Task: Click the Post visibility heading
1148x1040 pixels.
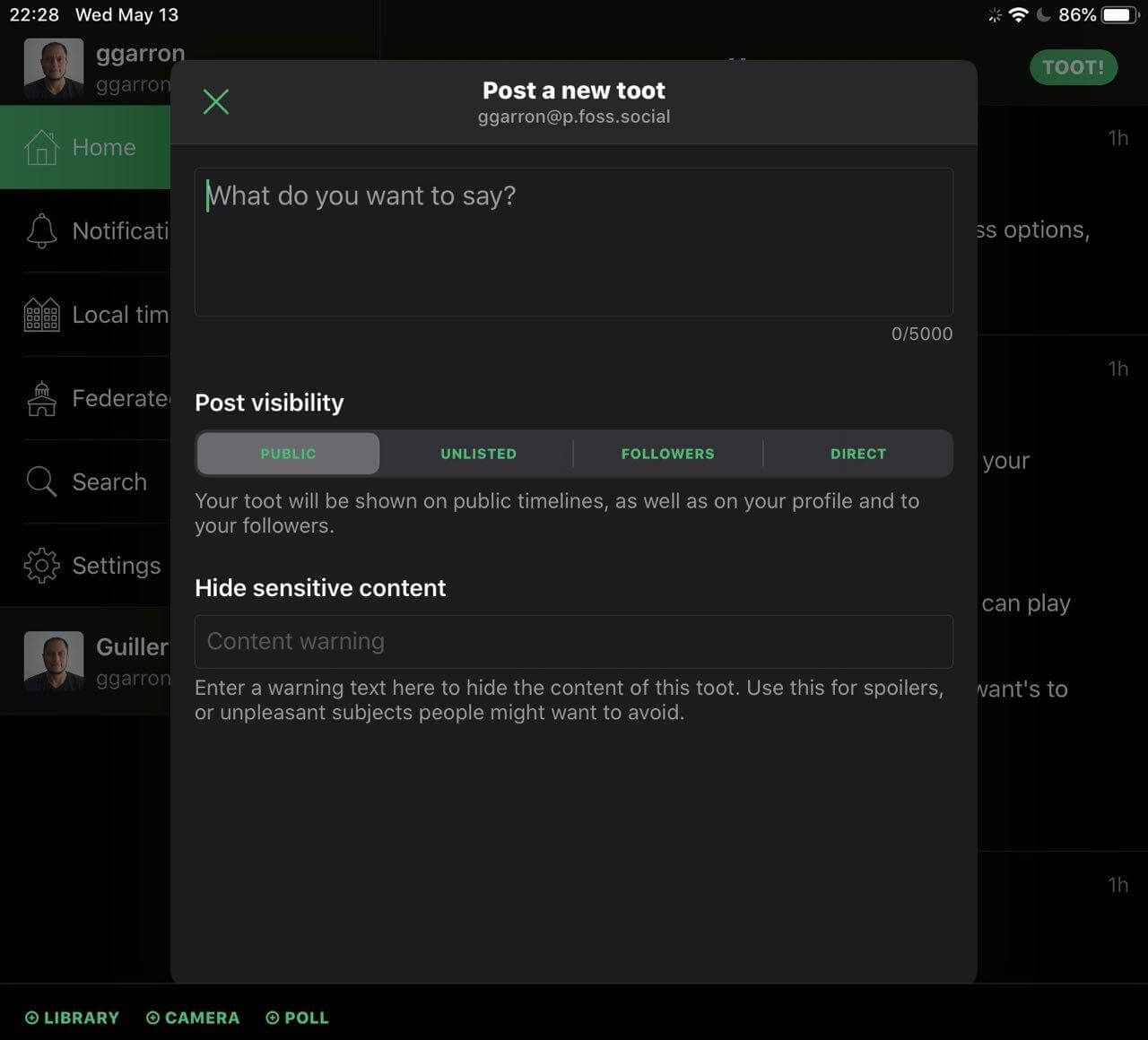Action: click(x=269, y=403)
